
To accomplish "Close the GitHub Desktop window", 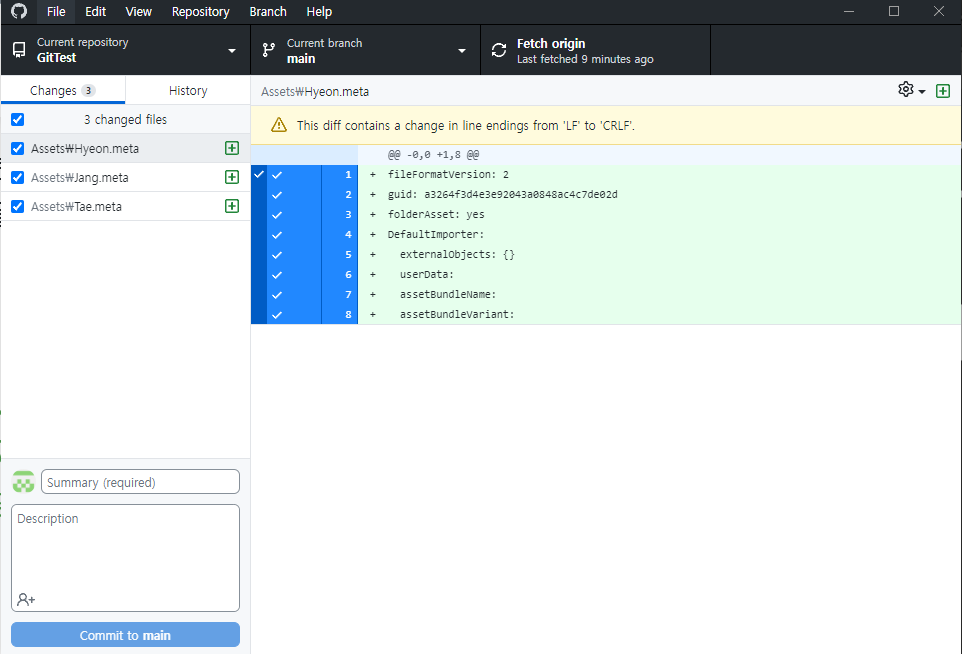I will (x=939, y=12).
